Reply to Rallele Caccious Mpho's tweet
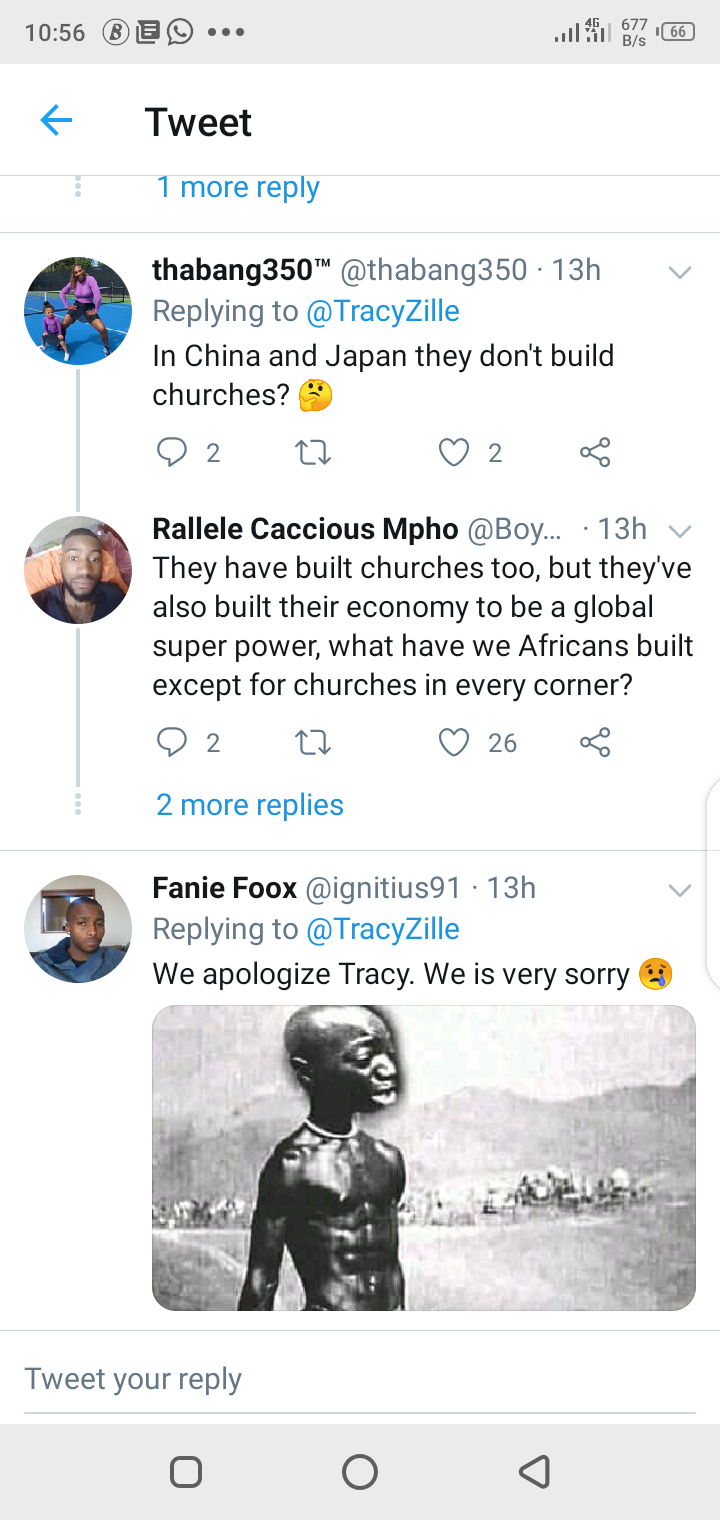This screenshot has width=720, height=1520. coord(172,742)
